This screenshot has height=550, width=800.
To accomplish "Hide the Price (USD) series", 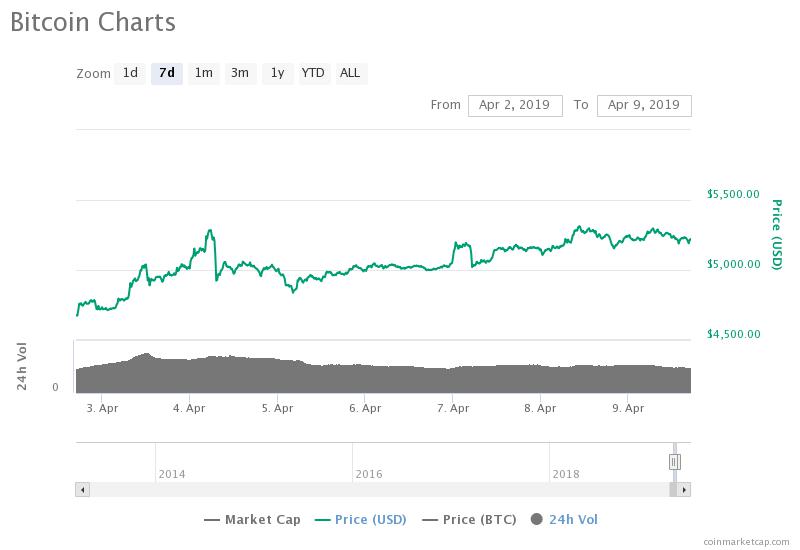I will pyautogui.click(x=364, y=519).
